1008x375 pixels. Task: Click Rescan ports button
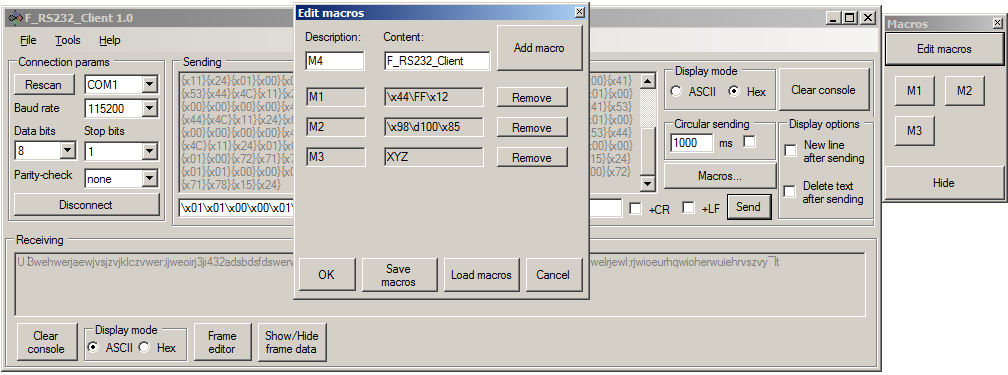43,84
